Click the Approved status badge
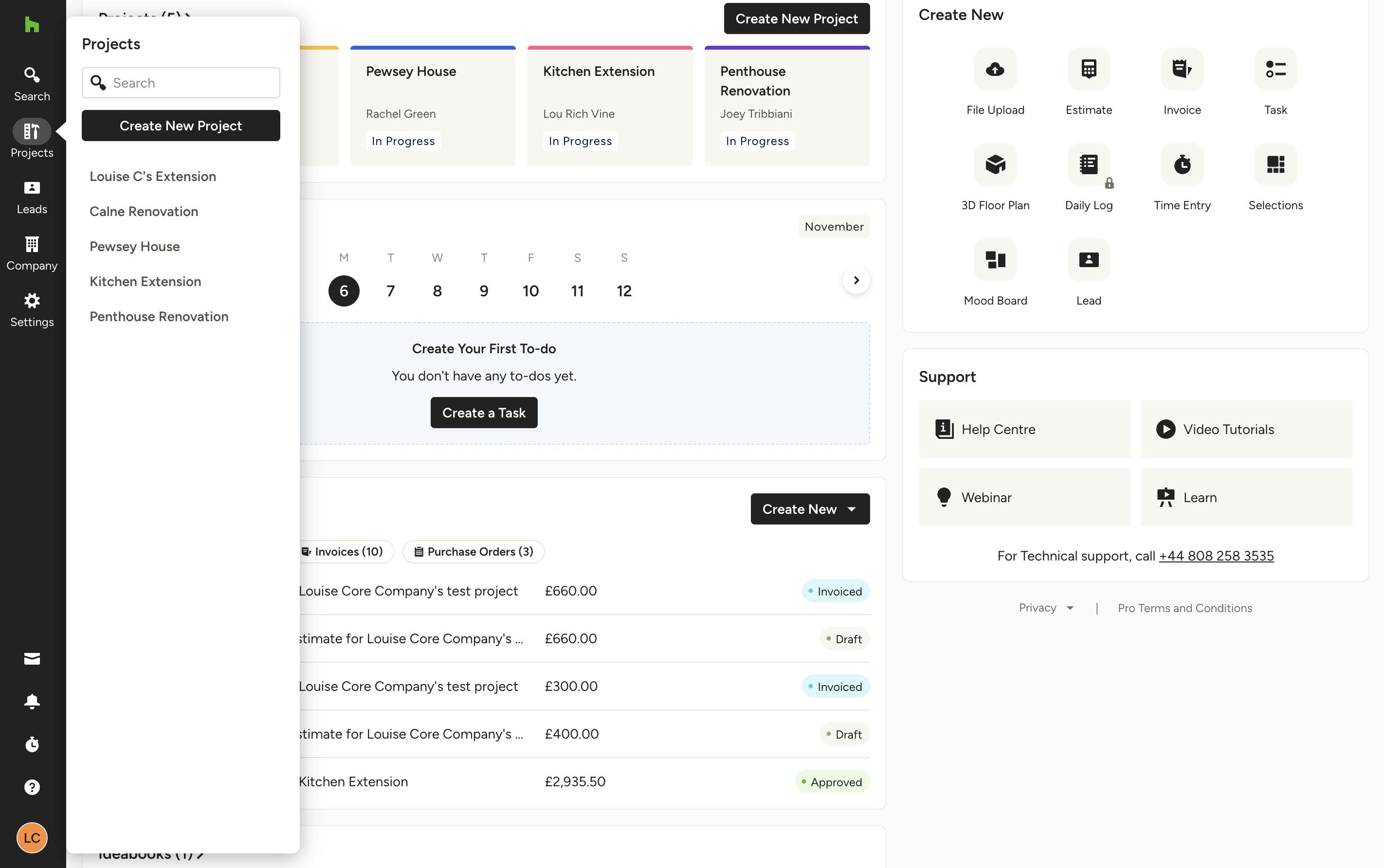Image resolution: width=1384 pixels, height=868 pixels. pyautogui.click(x=832, y=782)
